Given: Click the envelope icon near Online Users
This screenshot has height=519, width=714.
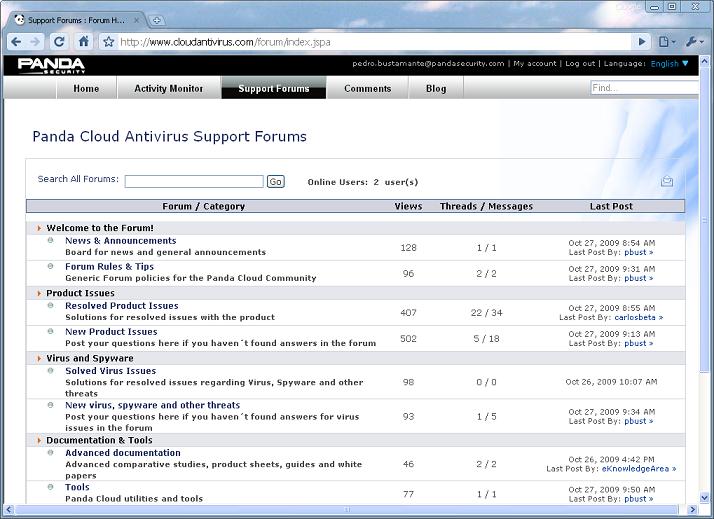Looking at the screenshot, I should coord(667,181).
